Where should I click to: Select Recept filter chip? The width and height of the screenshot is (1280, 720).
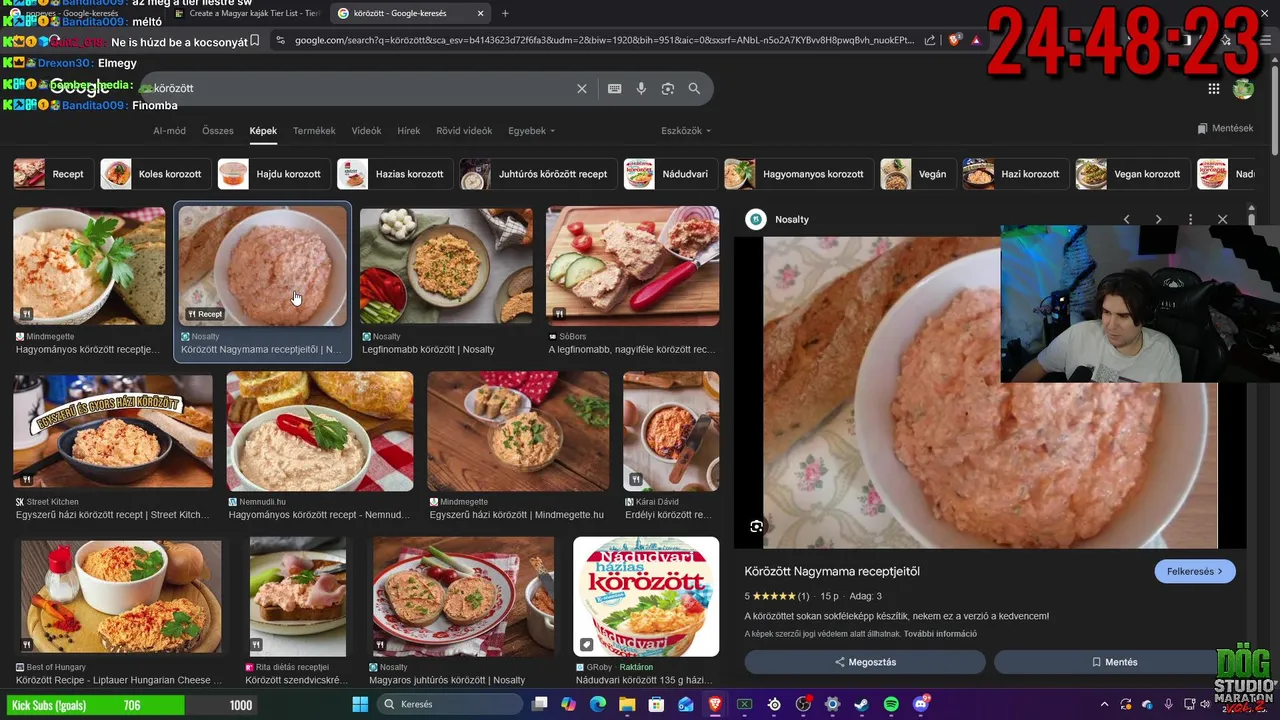pos(54,174)
